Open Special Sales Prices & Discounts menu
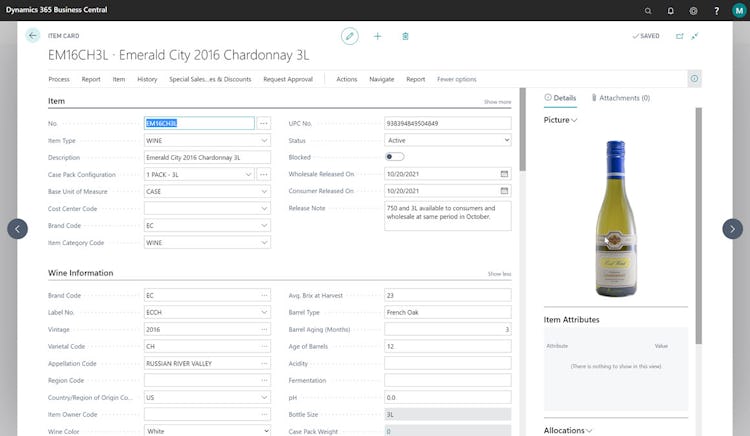750x436 pixels. click(x=210, y=79)
